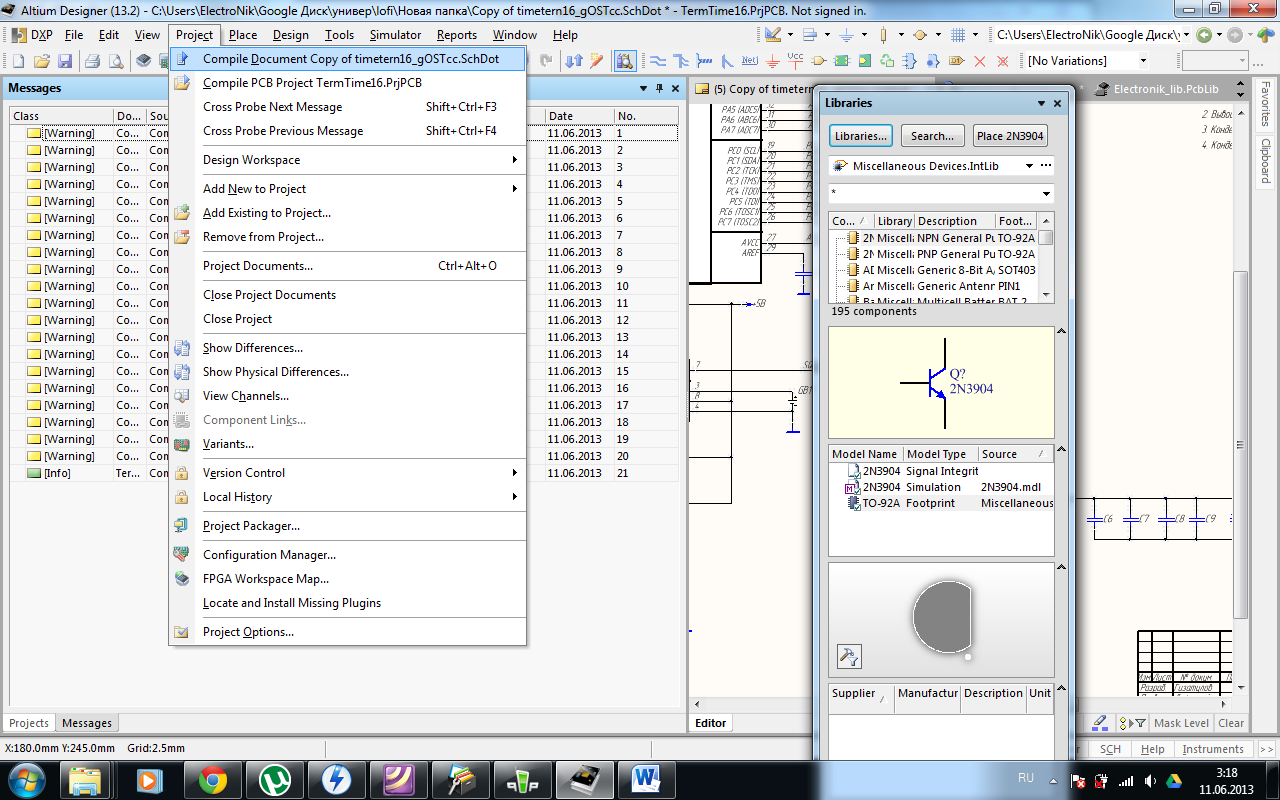Click the Clear button in status area
The image size is (1280, 800).
pyautogui.click(x=1231, y=723)
